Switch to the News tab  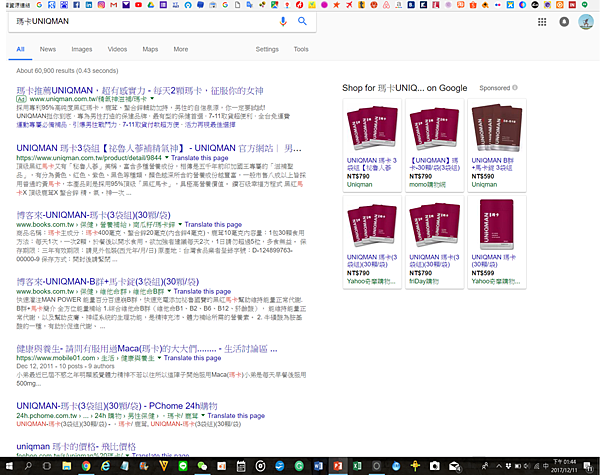48,49
